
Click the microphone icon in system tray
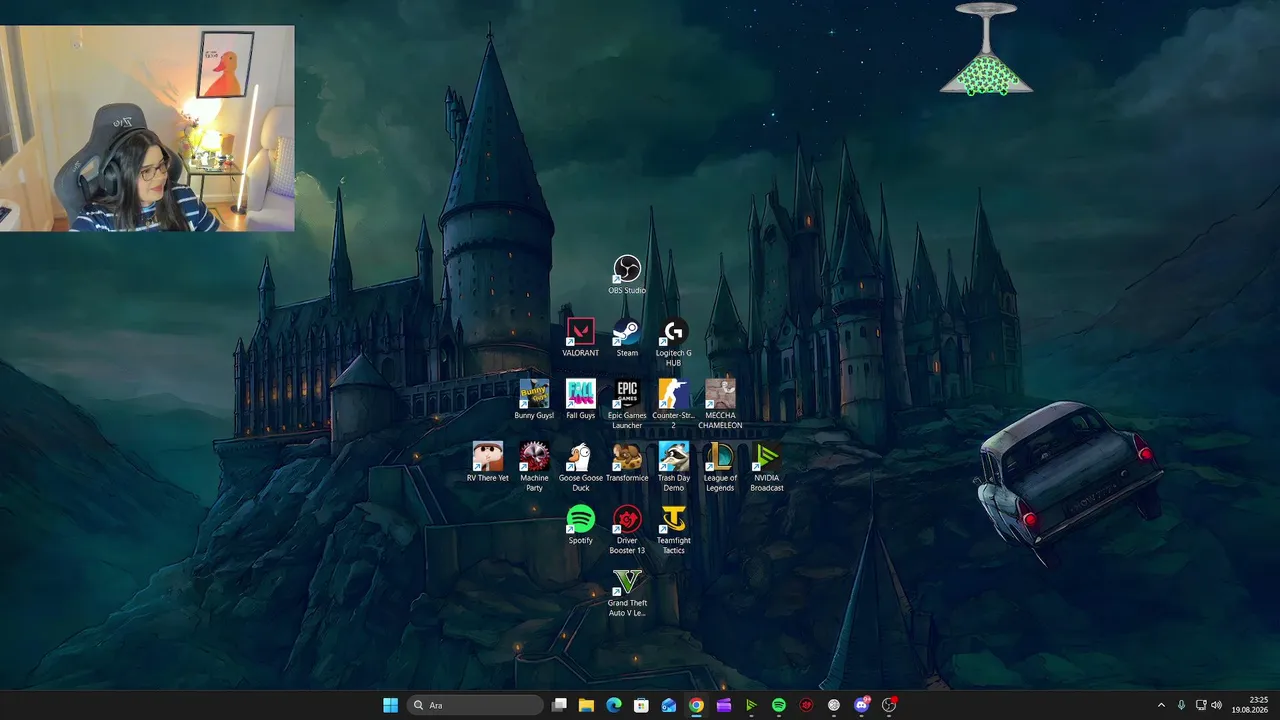[1182, 705]
